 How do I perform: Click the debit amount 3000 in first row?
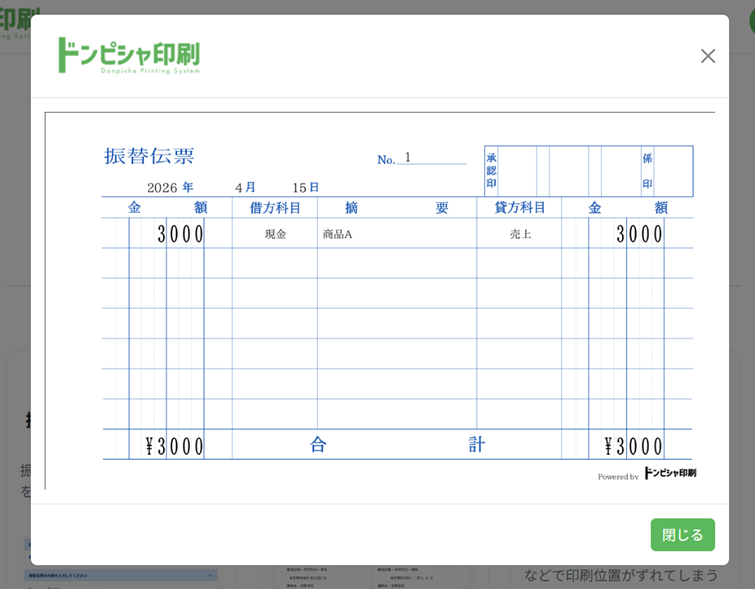[180, 234]
